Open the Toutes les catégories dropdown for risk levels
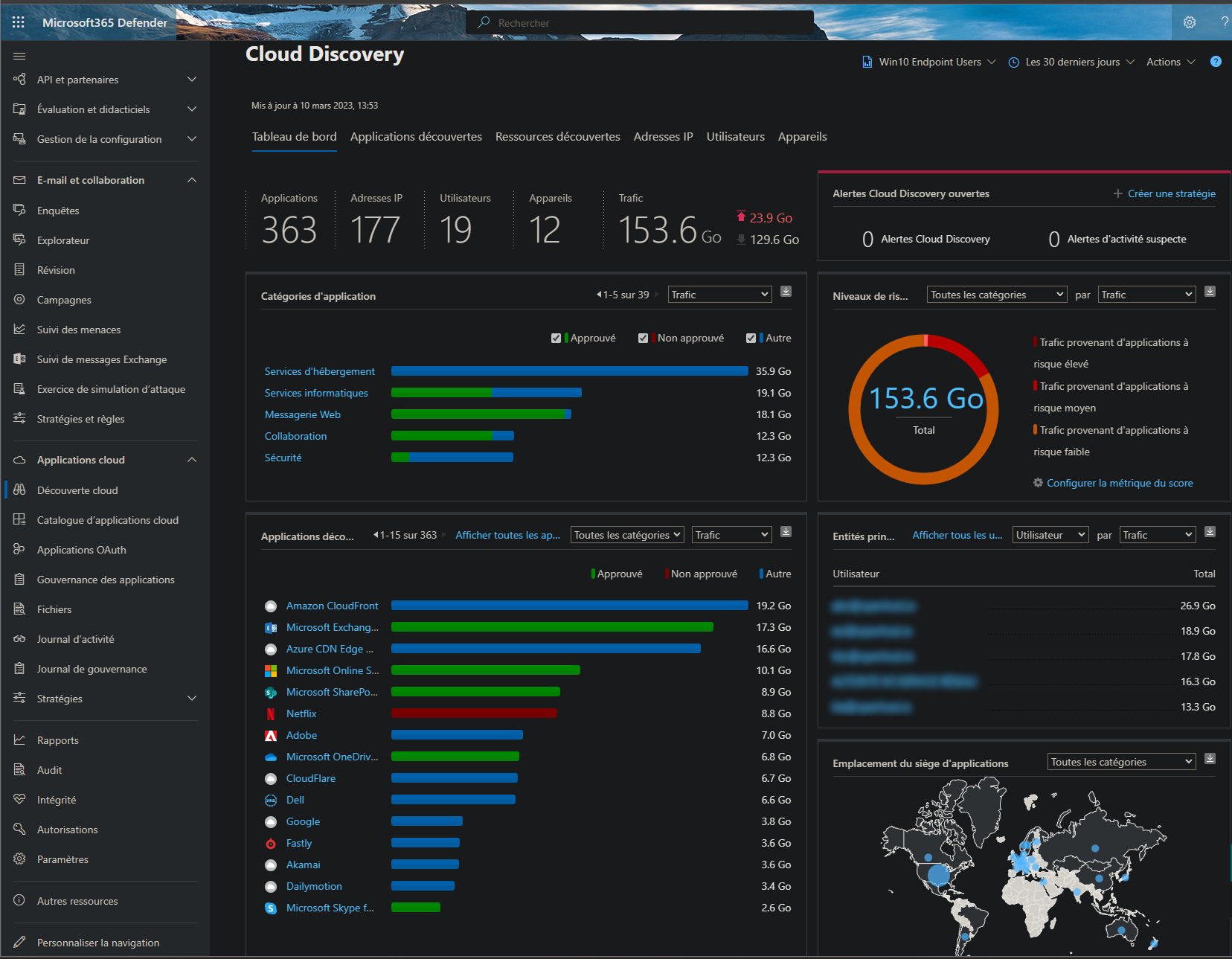Screen dimensions: 1232x959 [996, 294]
